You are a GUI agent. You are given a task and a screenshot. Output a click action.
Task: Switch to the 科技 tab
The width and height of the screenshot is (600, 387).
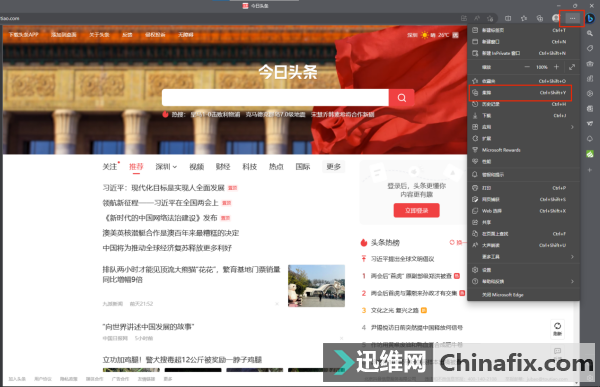(x=249, y=167)
